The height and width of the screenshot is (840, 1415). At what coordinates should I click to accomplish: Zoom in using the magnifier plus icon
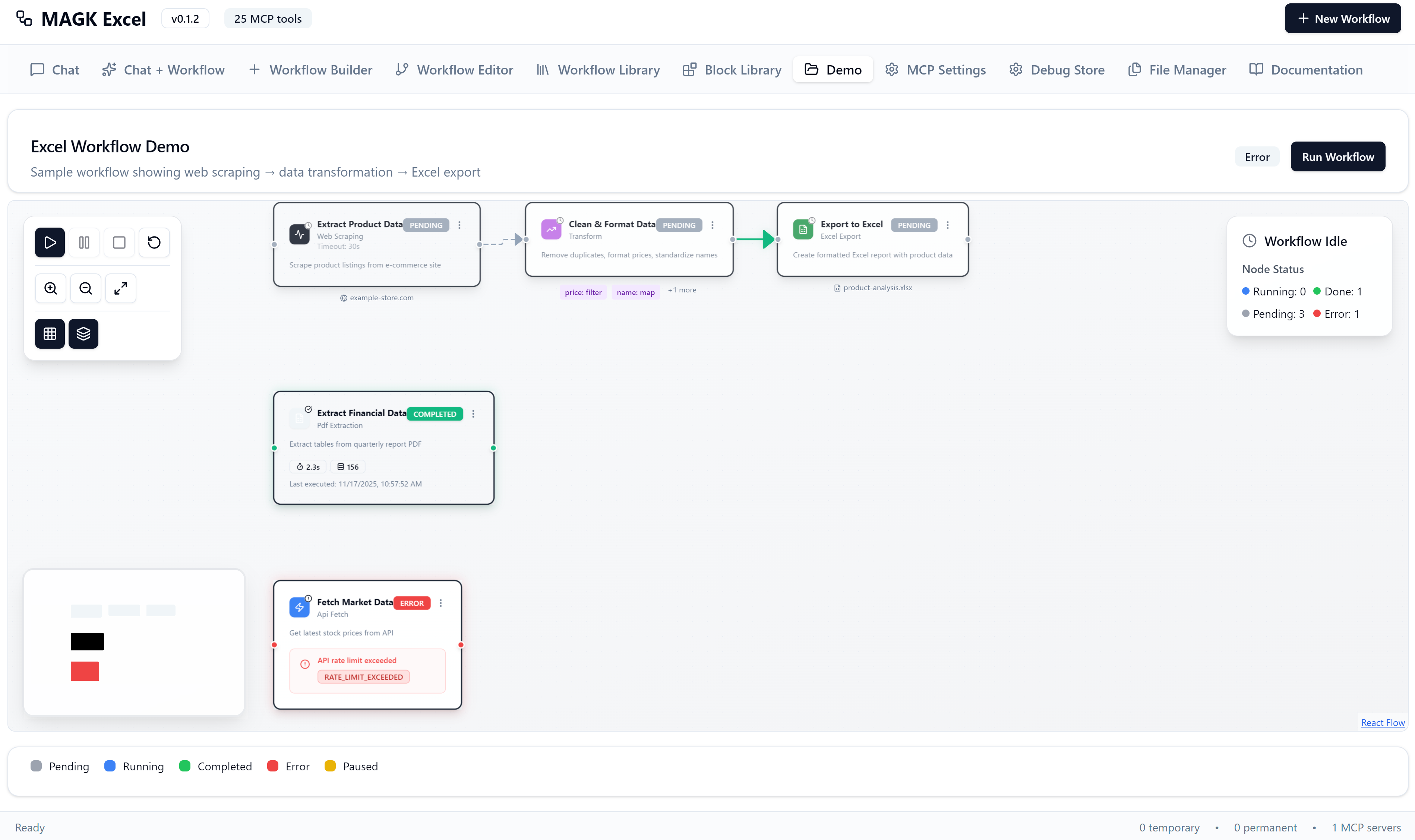50,288
